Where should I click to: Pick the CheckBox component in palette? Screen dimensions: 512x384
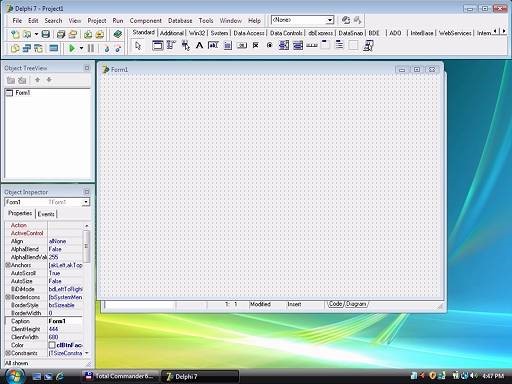(x=256, y=45)
